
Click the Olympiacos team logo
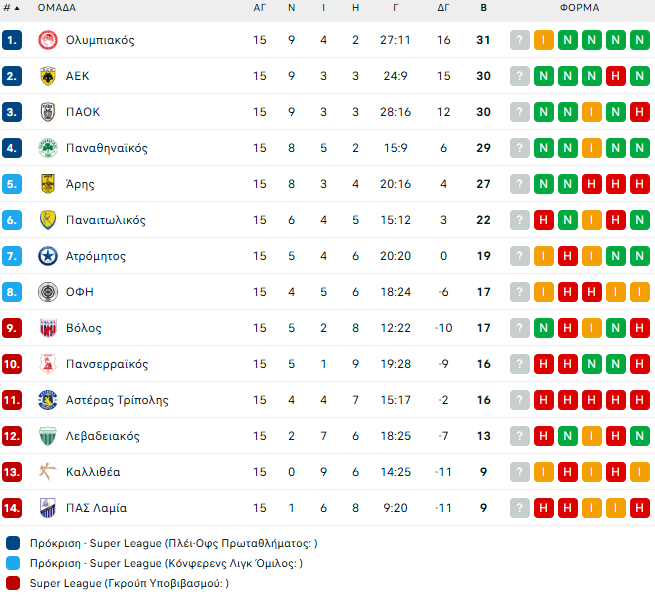pos(47,40)
